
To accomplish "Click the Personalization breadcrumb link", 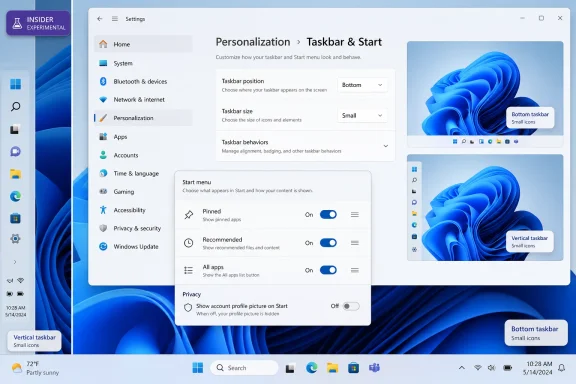I will [253, 42].
